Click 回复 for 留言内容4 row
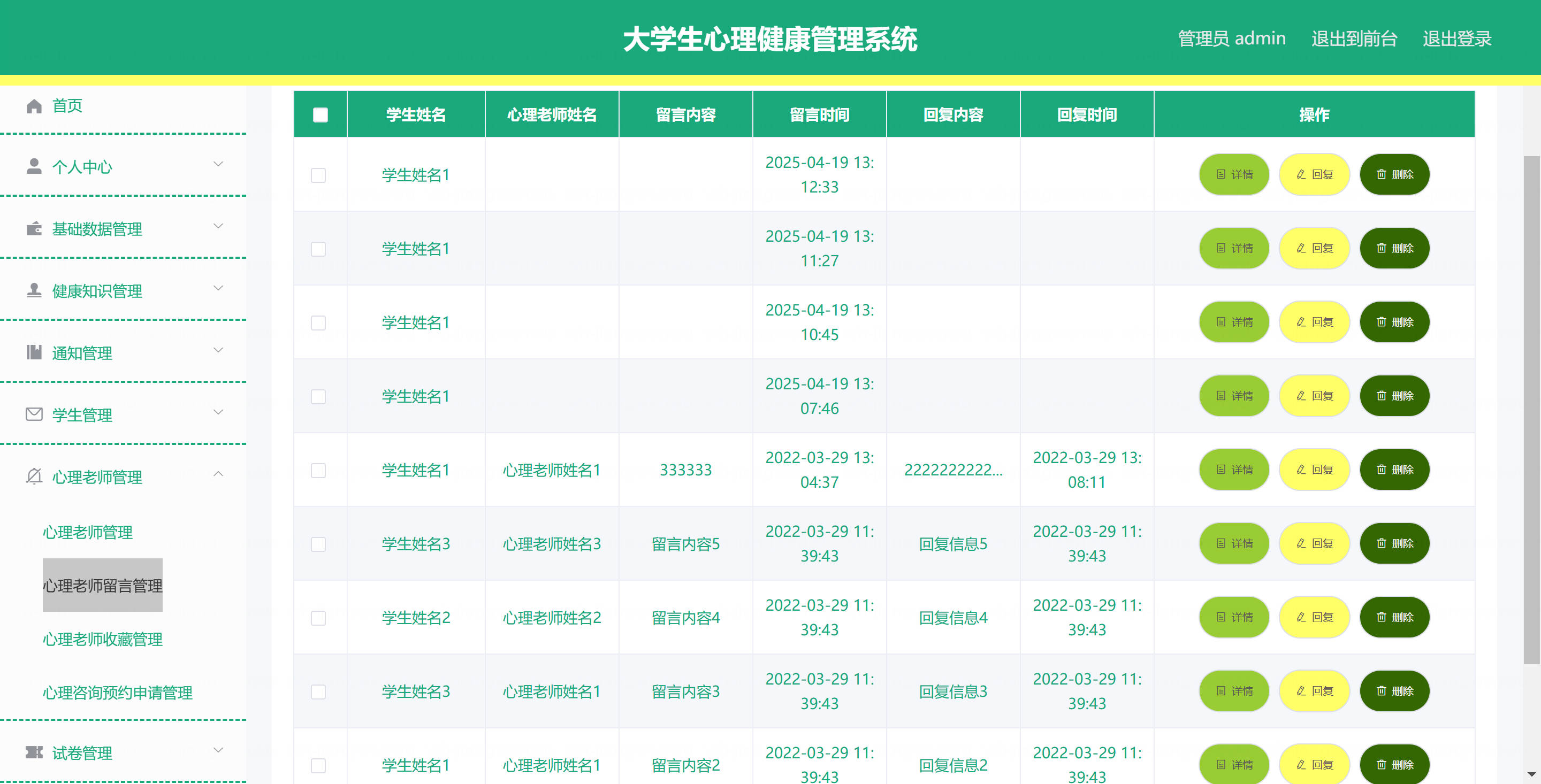The width and height of the screenshot is (1541, 784). [1314, 617]
